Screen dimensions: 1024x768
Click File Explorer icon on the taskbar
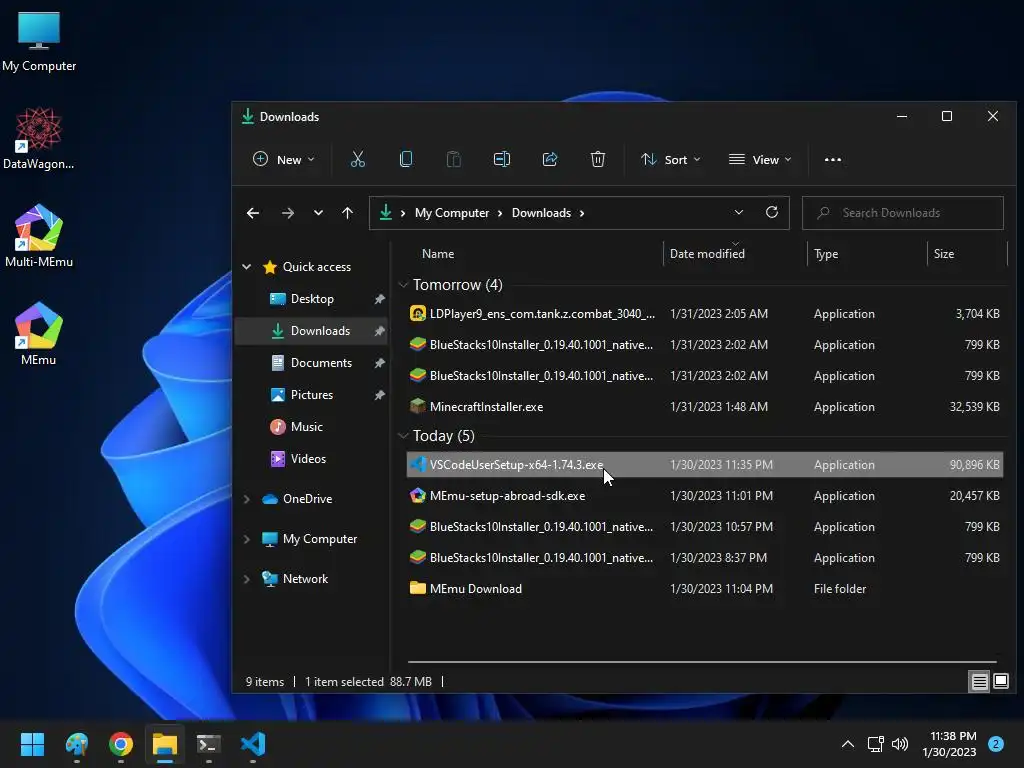click(165, 744)
